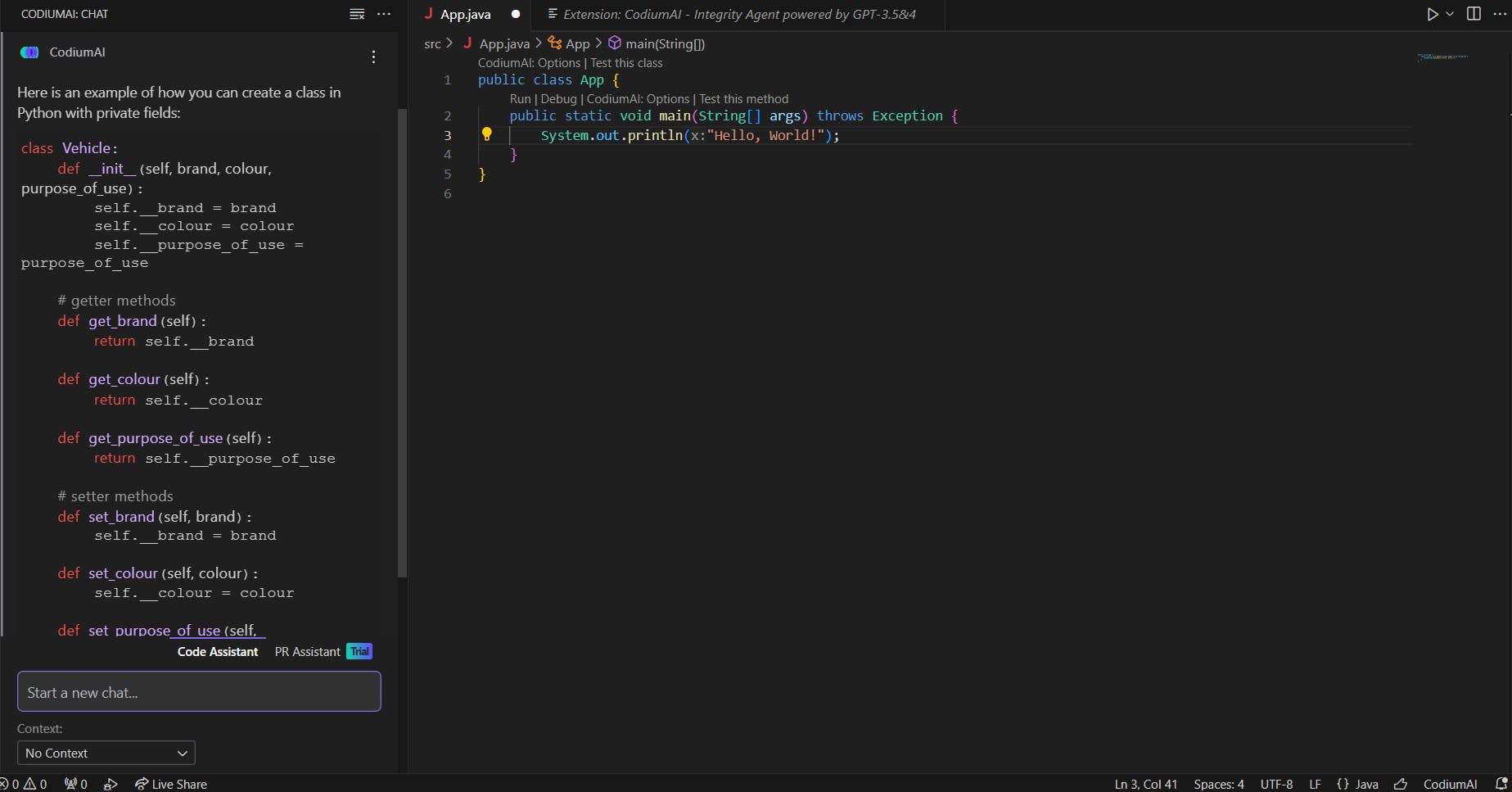Expand the run options dropdown arrow

tap(1450, 14)
